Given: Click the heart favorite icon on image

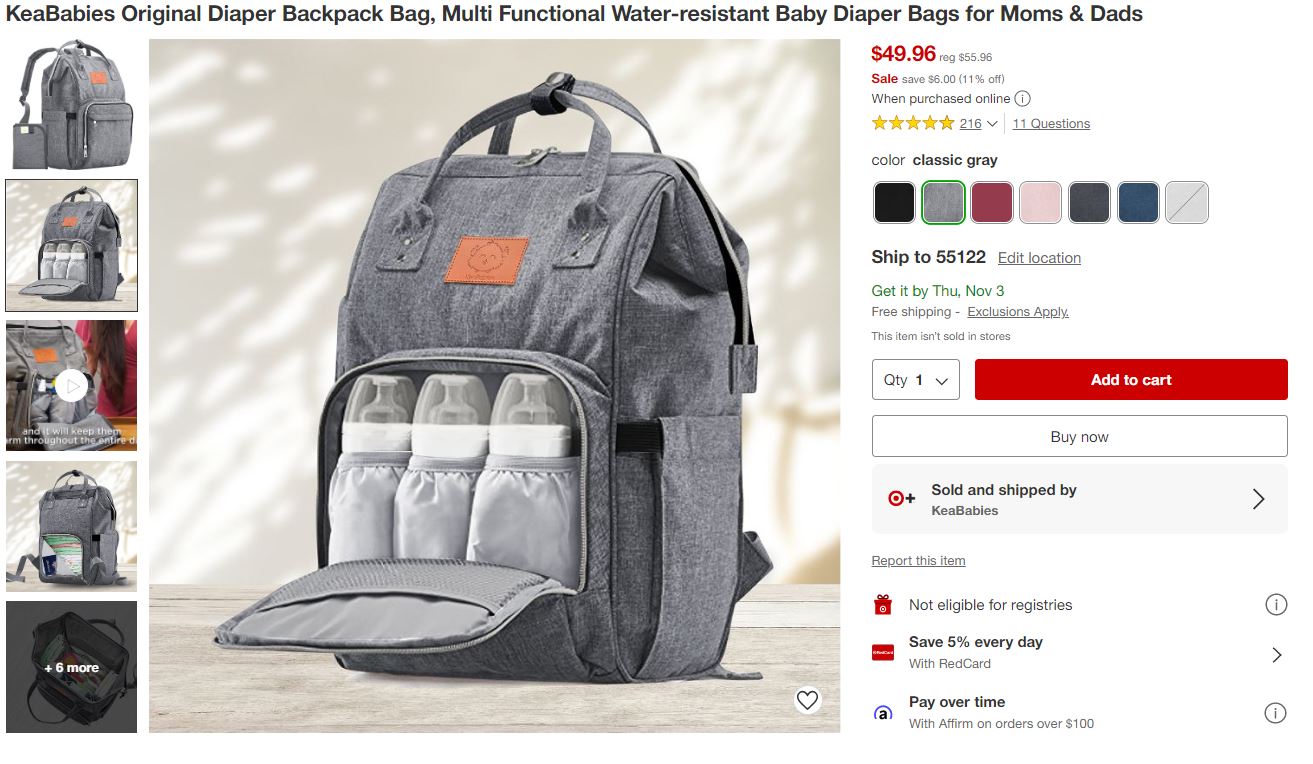Looking at the screenshot, I should 807,700.
